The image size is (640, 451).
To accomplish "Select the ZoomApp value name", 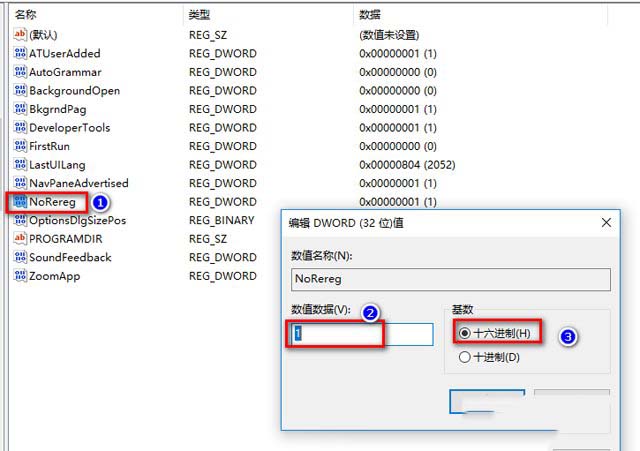I will pos(55,276).
